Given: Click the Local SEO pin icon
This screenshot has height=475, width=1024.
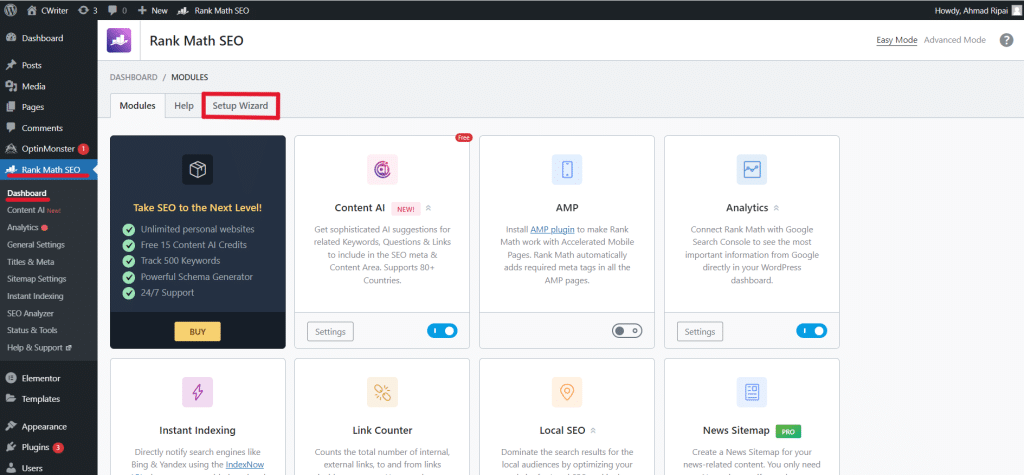Looking at the screenshot, I should (x=567, y=392).
